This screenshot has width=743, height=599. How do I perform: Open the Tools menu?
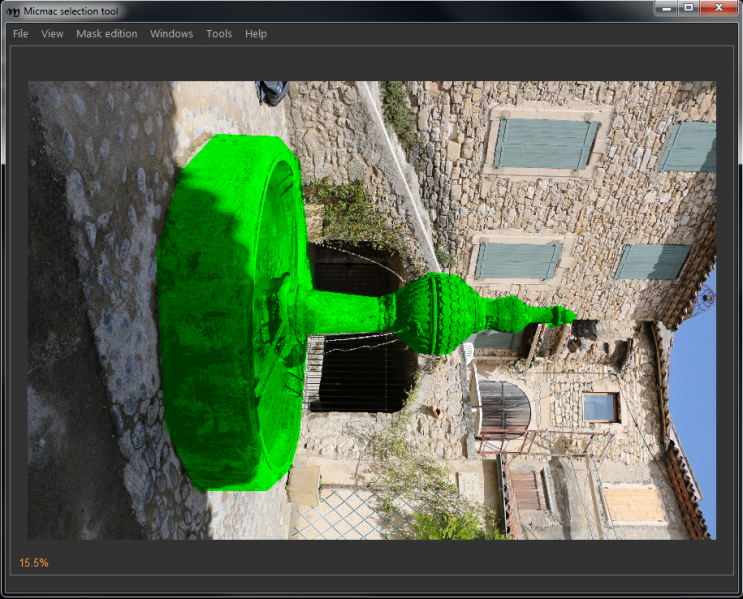(219, 34)
